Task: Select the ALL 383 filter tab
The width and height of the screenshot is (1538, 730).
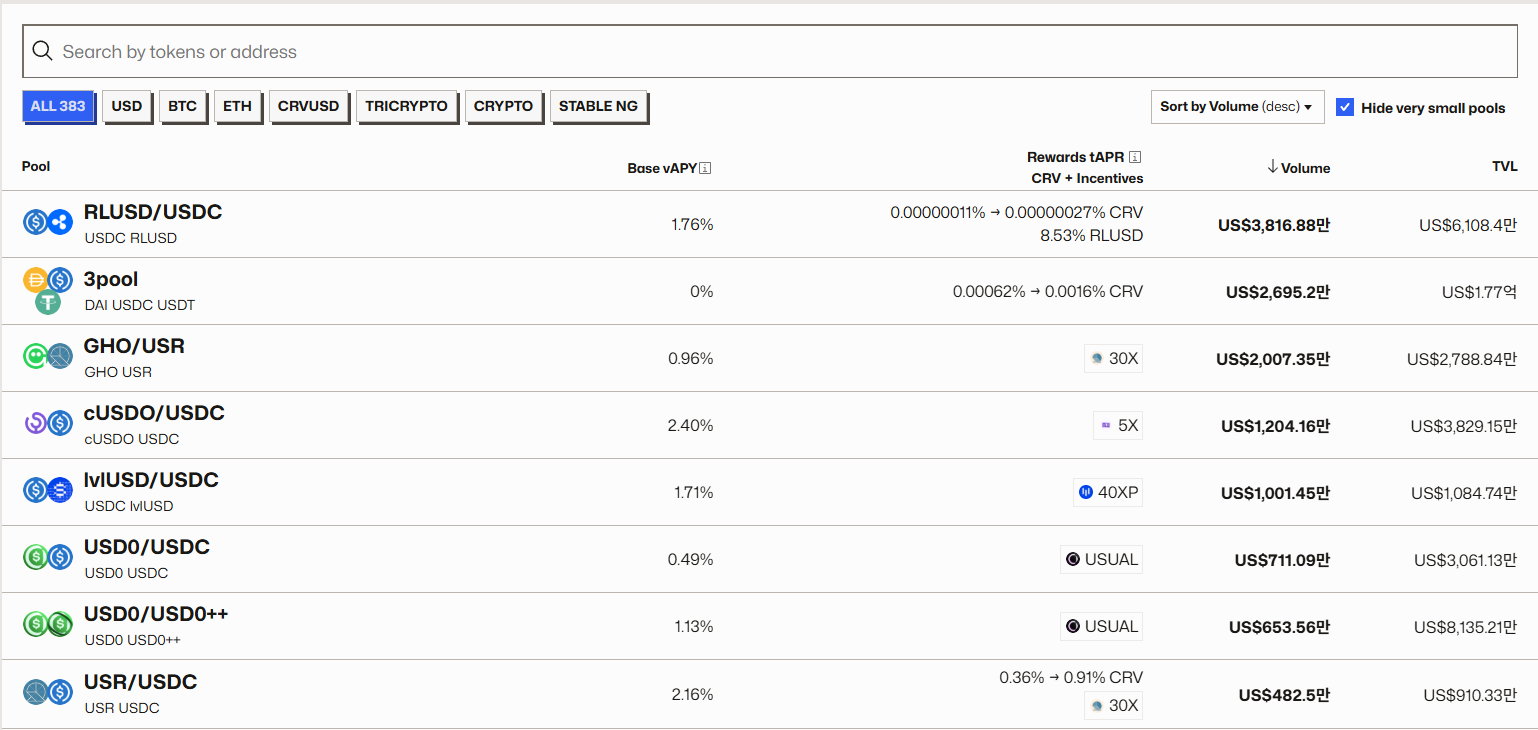Action: pyautogui.click(x=58, y=106)
